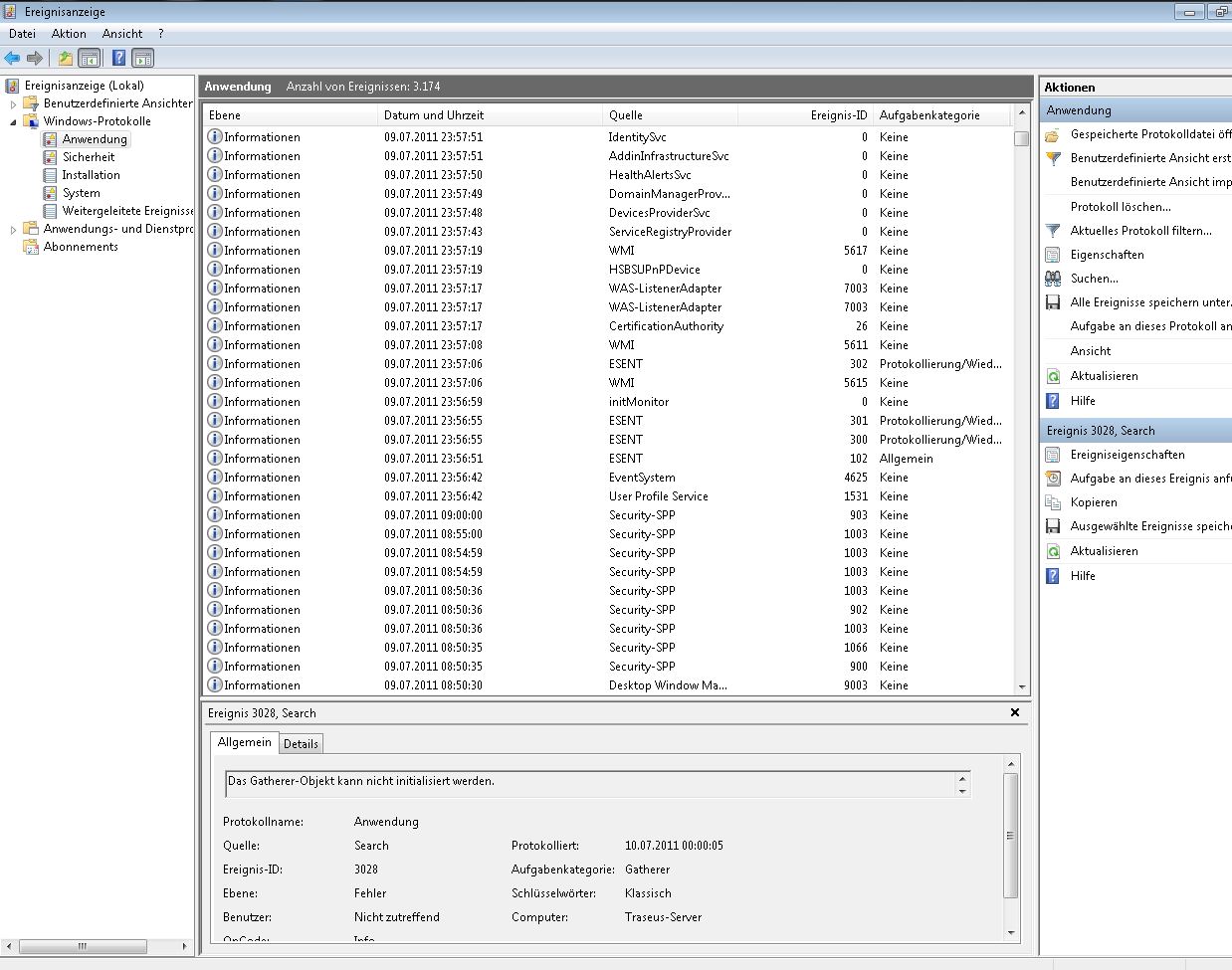Click description field scroll down arrow
1232x970 pixels.
(x=962, y=791)
